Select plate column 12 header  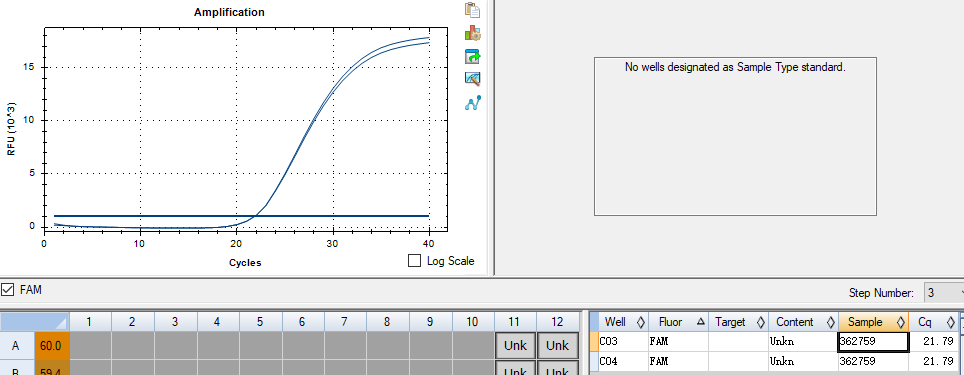[x=558, y=322]
